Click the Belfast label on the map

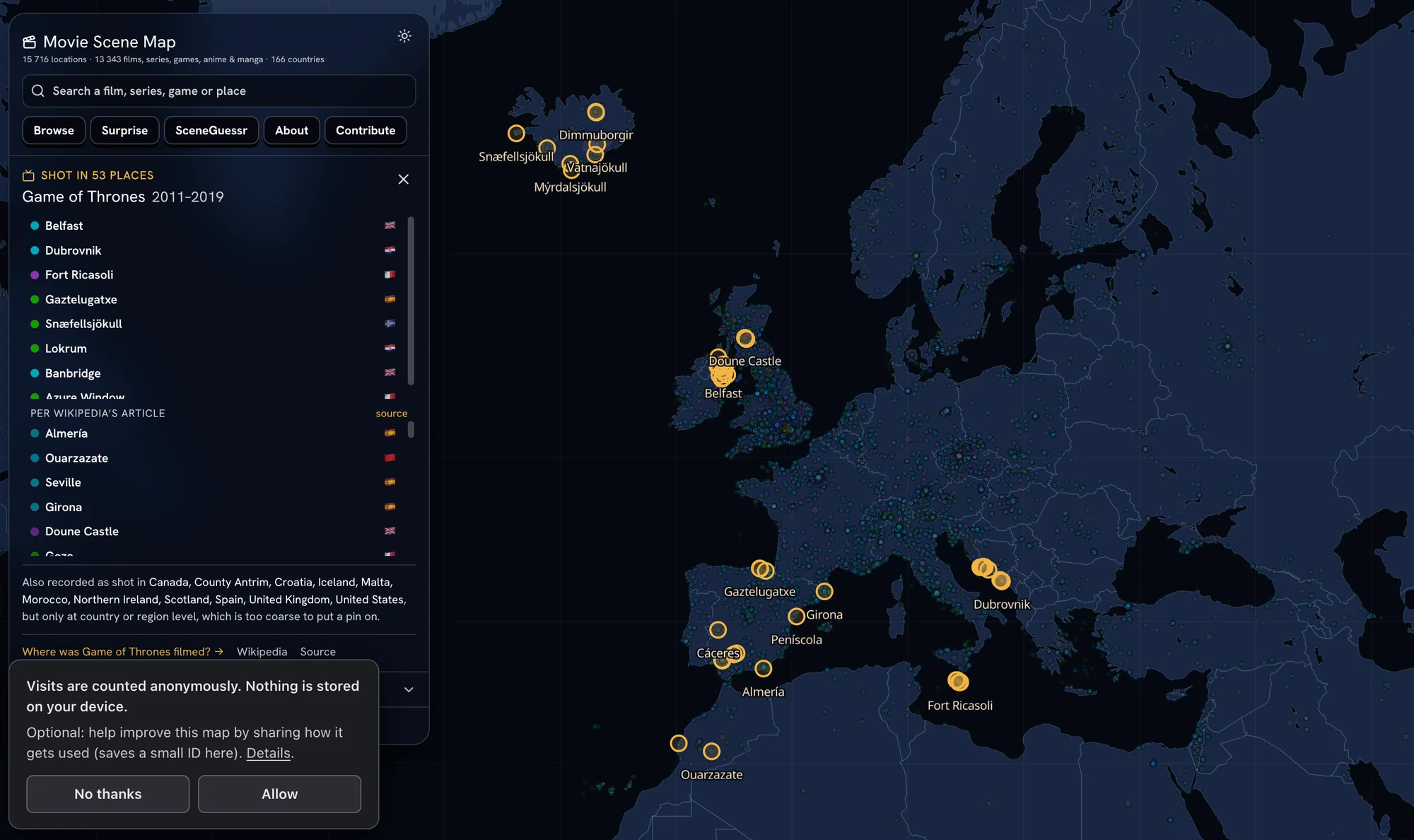coord(723,394)
